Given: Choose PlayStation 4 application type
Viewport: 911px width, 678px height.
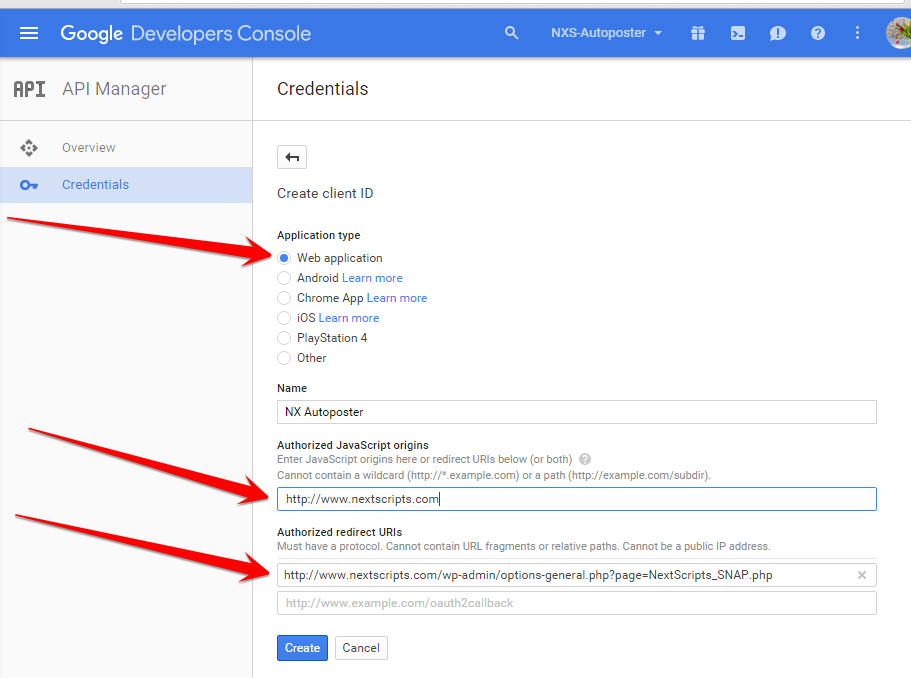Looking at the screenshot, I should tap(284, 338).
